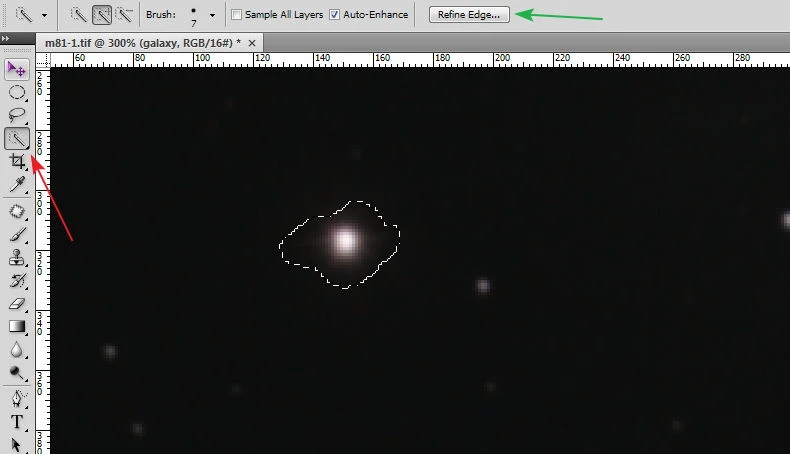
Task: Choose the Lasso tool
Action: (17, 115)
